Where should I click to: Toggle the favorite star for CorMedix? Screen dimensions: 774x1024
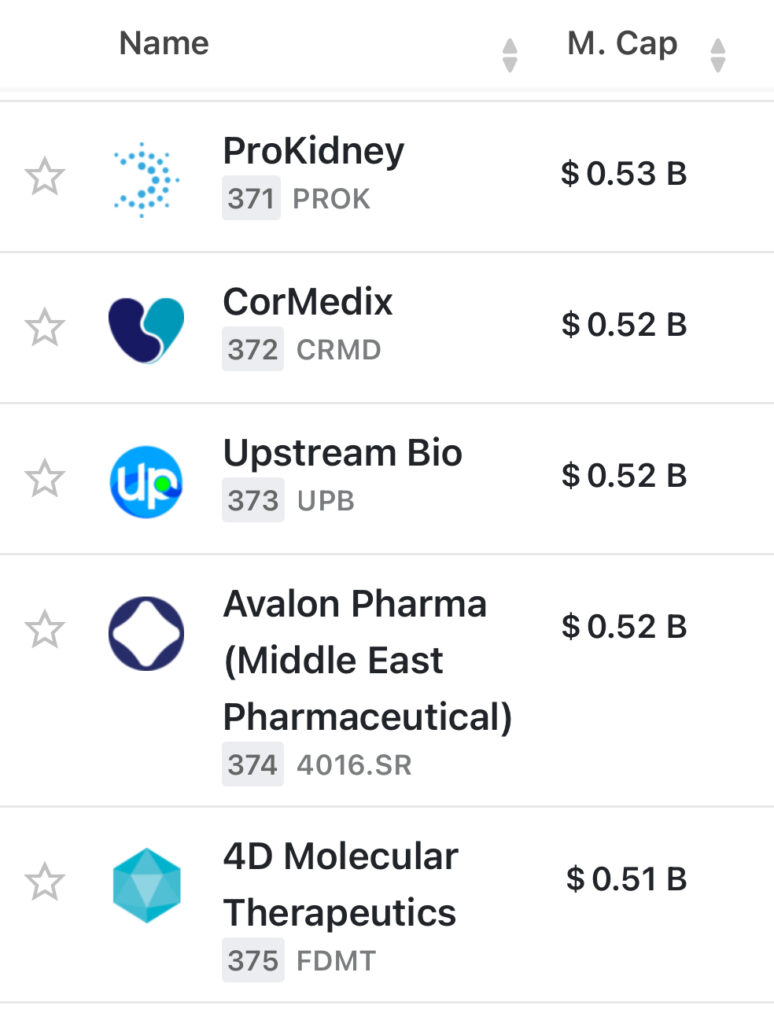44,329
